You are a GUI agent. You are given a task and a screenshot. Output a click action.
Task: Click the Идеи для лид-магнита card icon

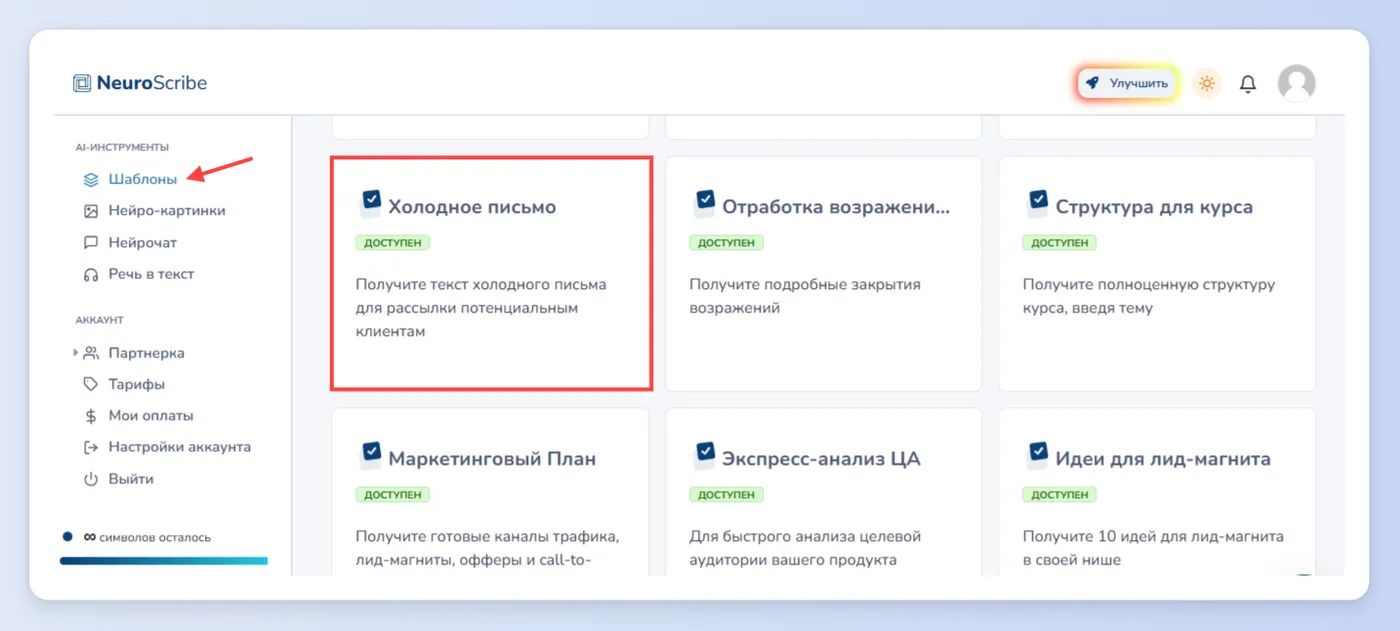pyautogui.click(x=1037, y=456)
